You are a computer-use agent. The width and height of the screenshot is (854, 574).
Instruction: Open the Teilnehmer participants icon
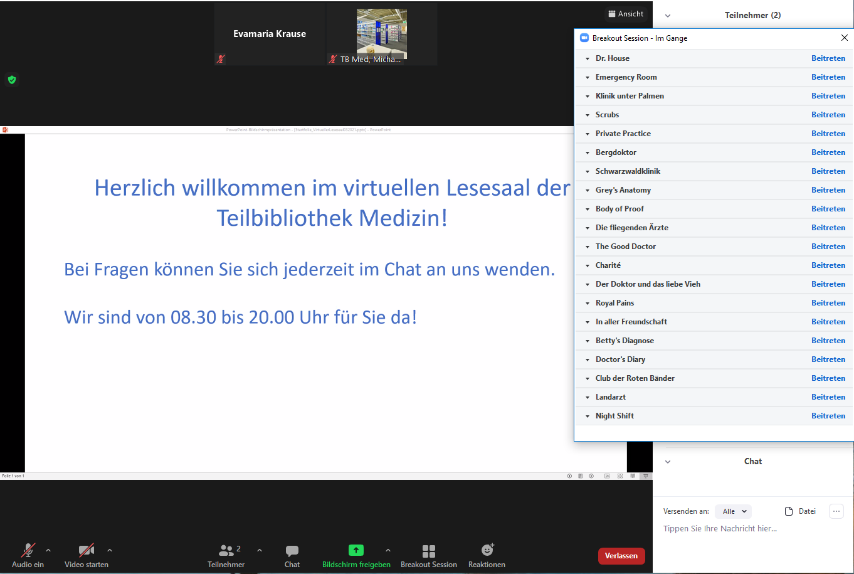click(x=228, y=550)
